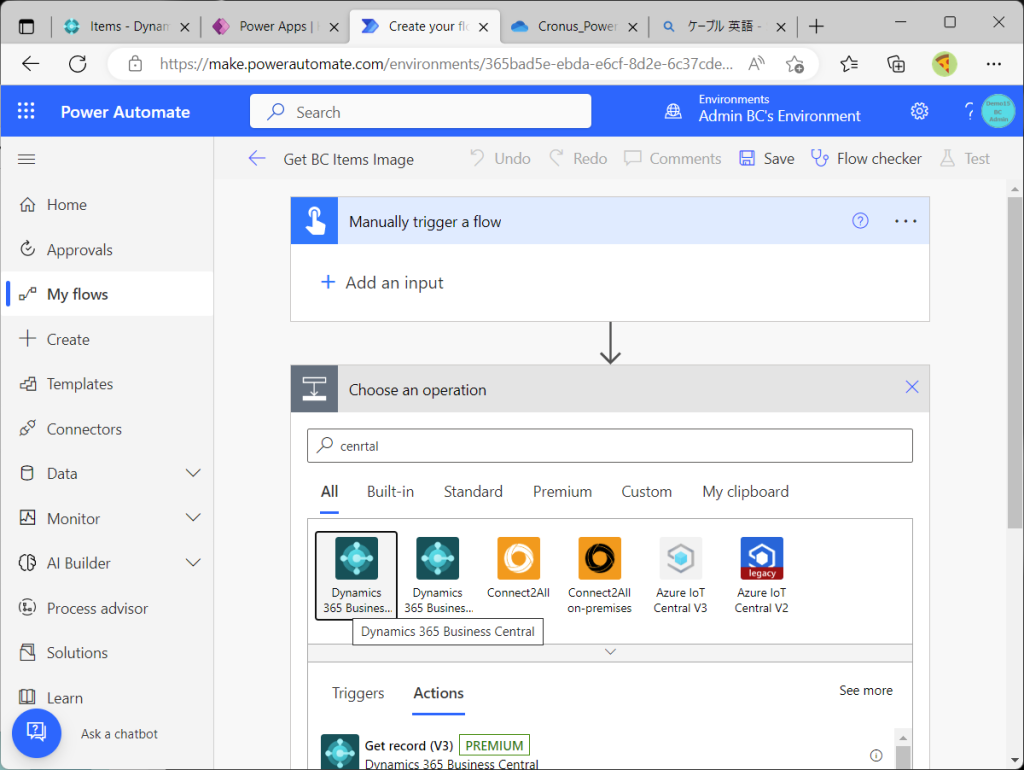1024x770 pixels.
Task: Open the browser Collections icon
Action: point(896,63)
